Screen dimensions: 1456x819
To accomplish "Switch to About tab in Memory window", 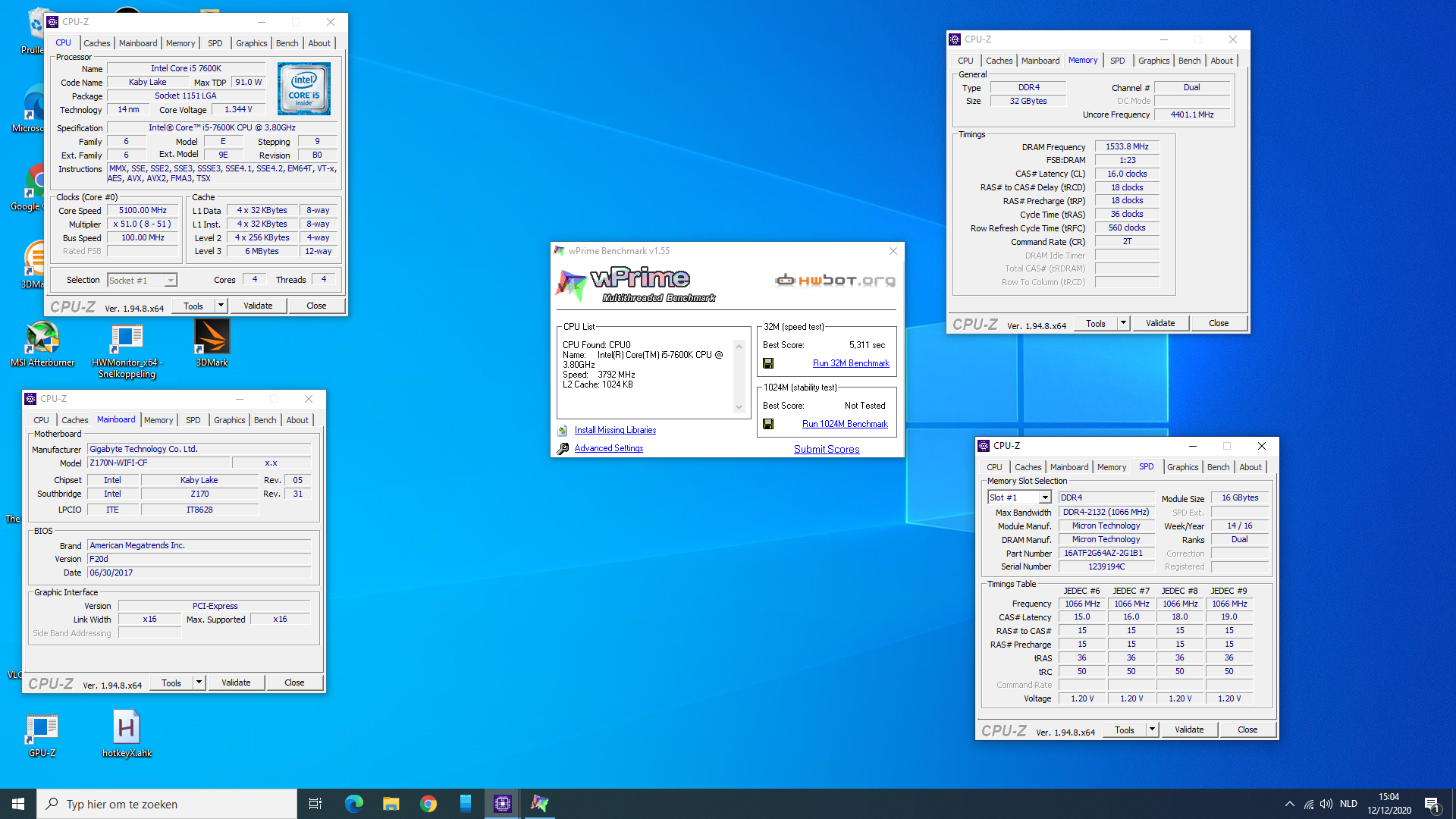I will click(1222, 61).
